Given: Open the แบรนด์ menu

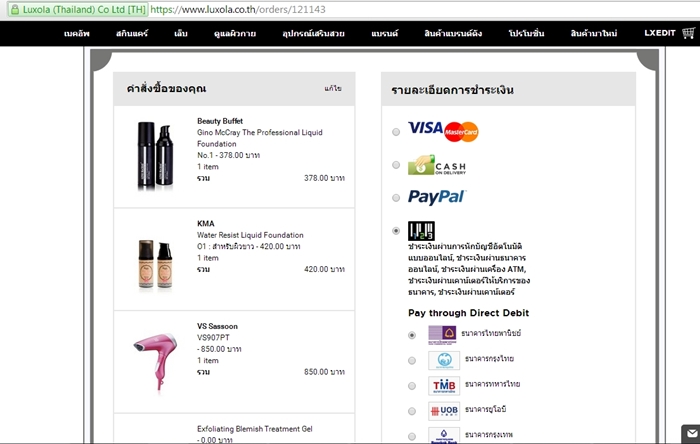Looking at the screenshot, I should (384, 33).
